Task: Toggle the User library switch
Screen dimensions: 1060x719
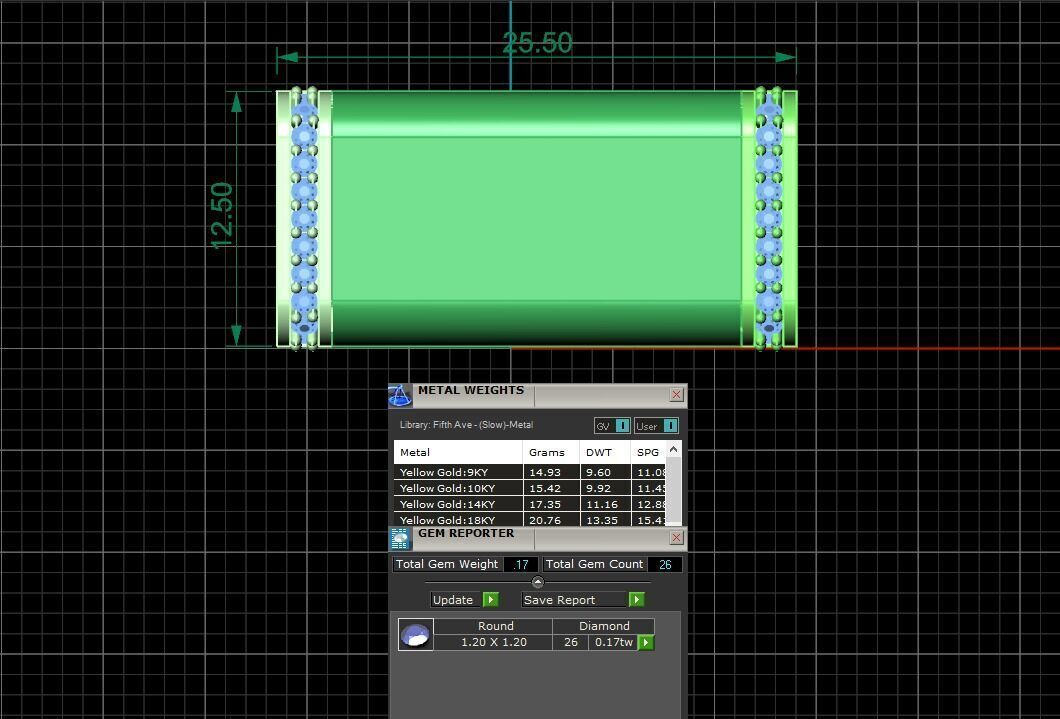Action: point(671,426)
